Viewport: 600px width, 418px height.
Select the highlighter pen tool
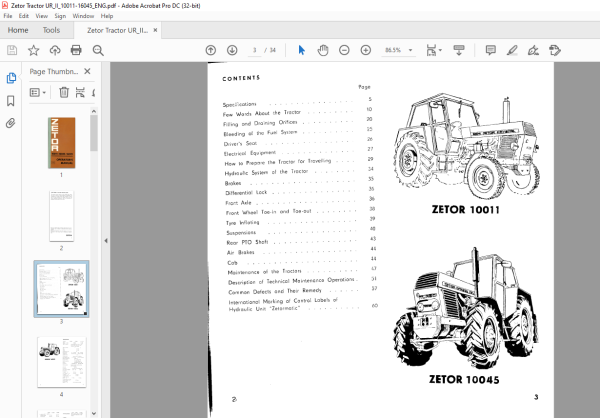click(x=512, y=50)
